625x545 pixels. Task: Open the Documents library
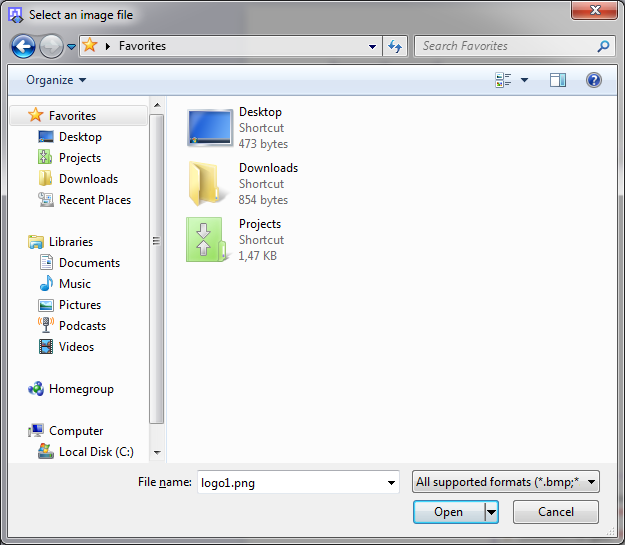89,263
